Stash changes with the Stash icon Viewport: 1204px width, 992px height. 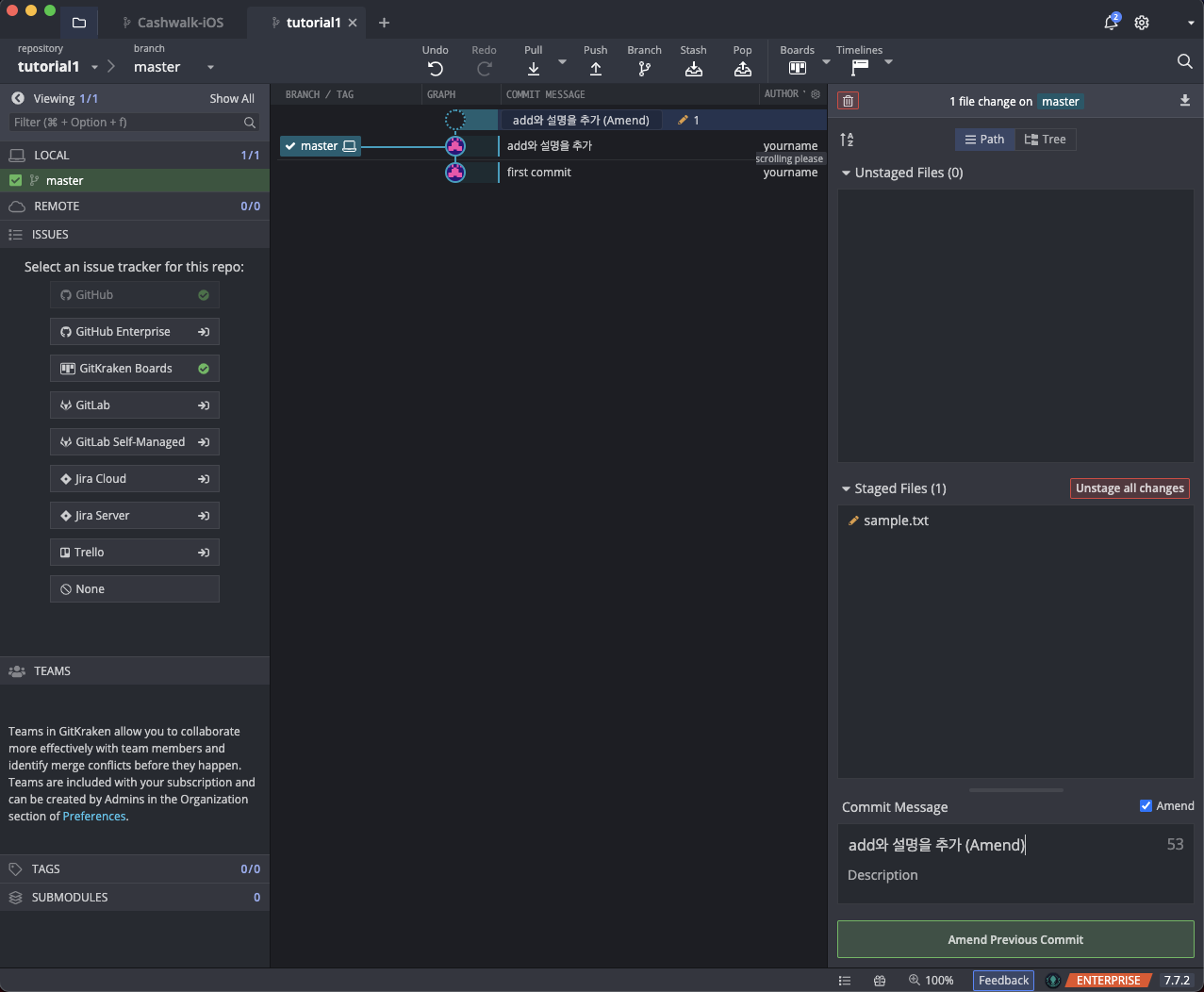693,68
